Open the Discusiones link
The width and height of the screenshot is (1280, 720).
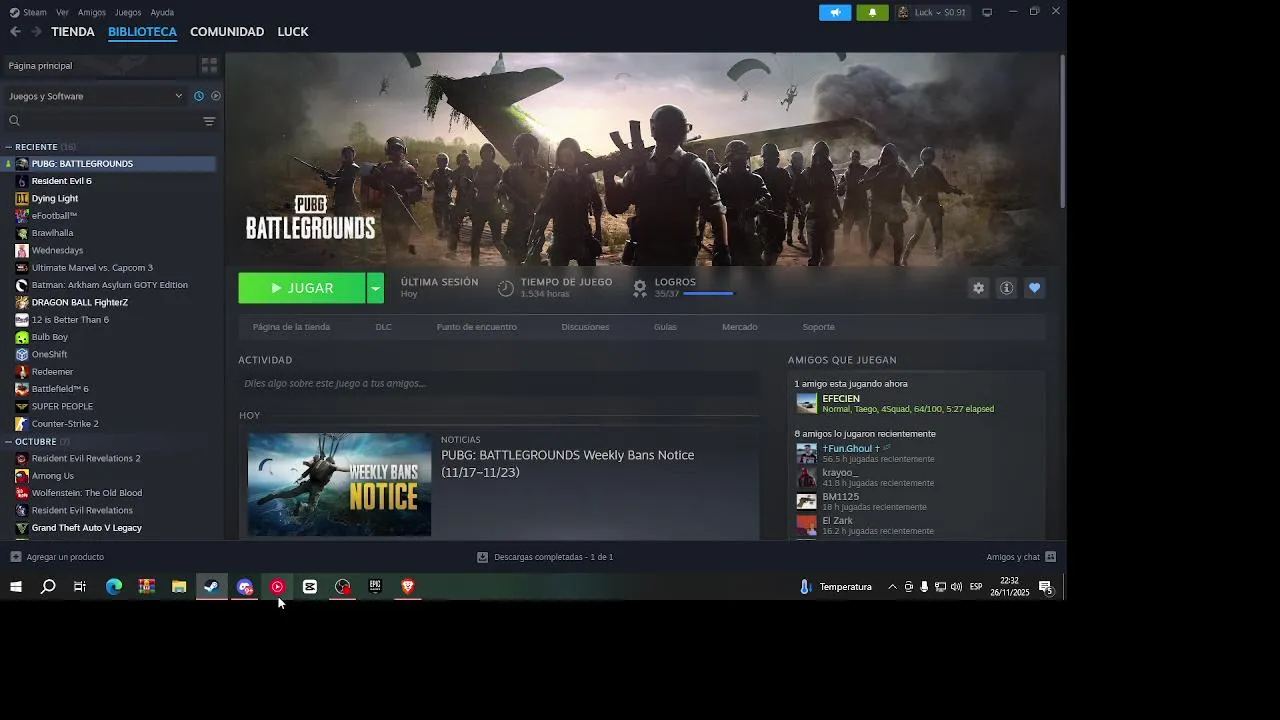[585, 327]
